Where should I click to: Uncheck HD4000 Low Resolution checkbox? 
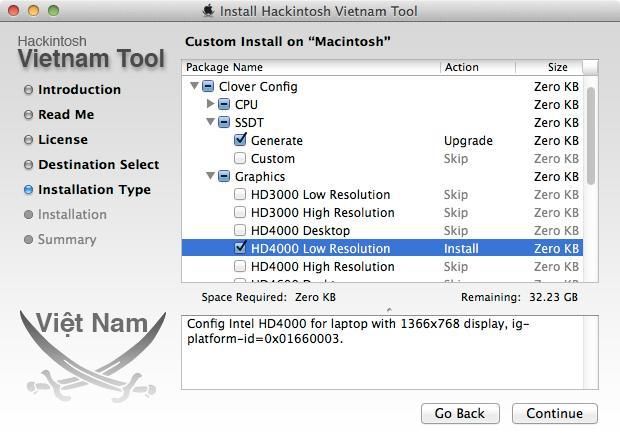(240, 247)
